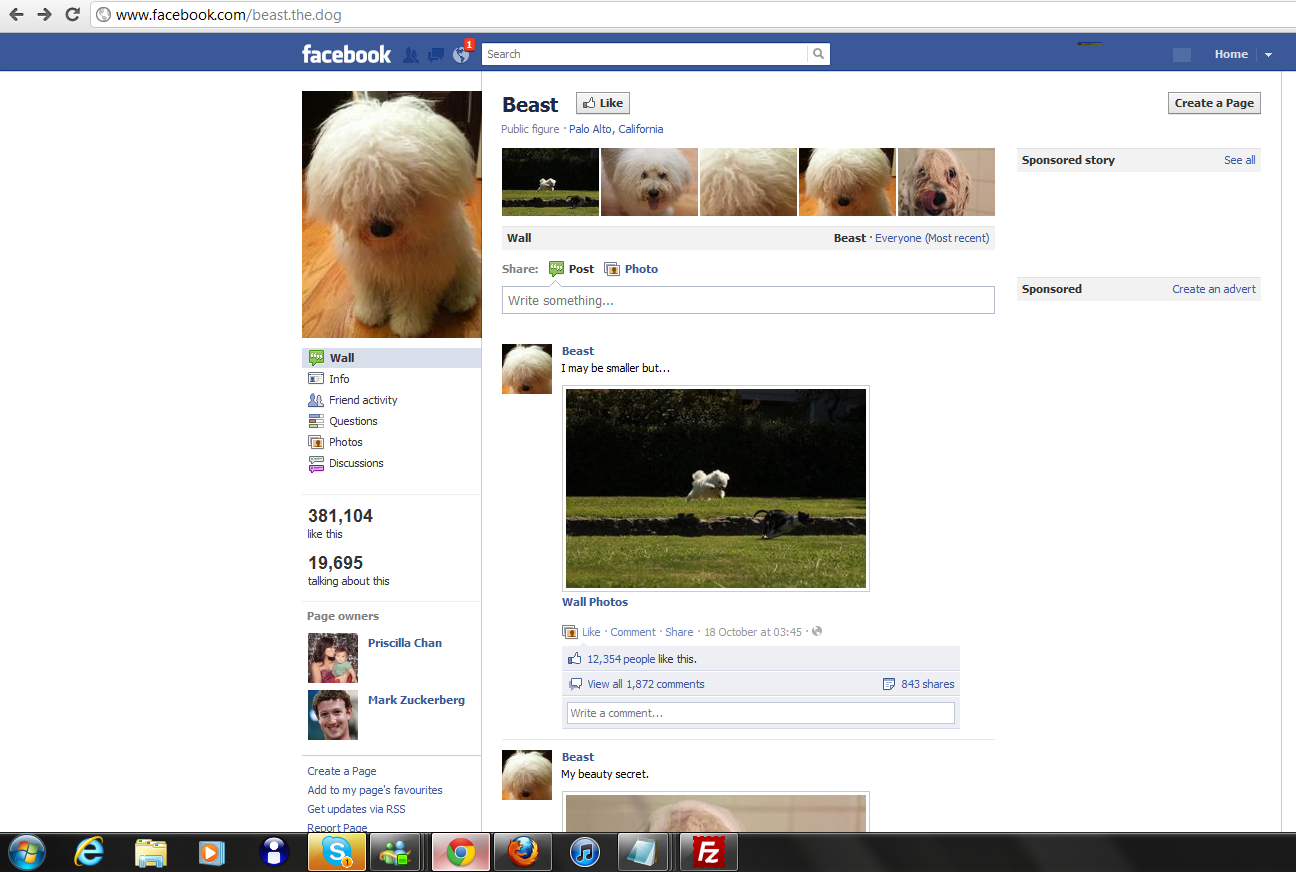Switch to Skype on the taskbar
1296x872 pixels.
[336, 852]
